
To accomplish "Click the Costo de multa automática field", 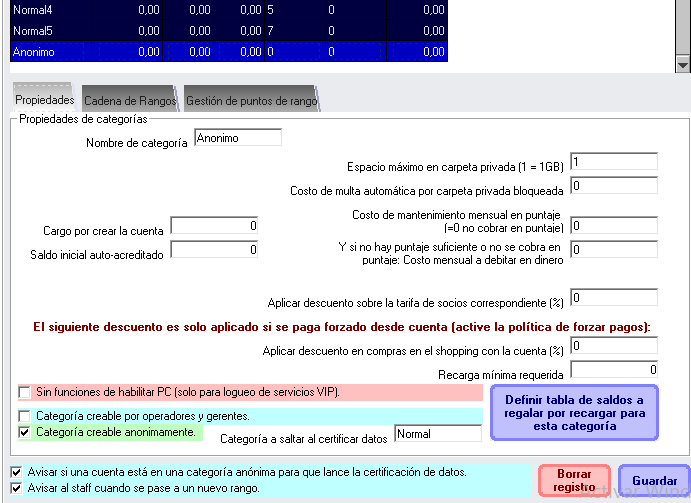I will tap(614, 186).
